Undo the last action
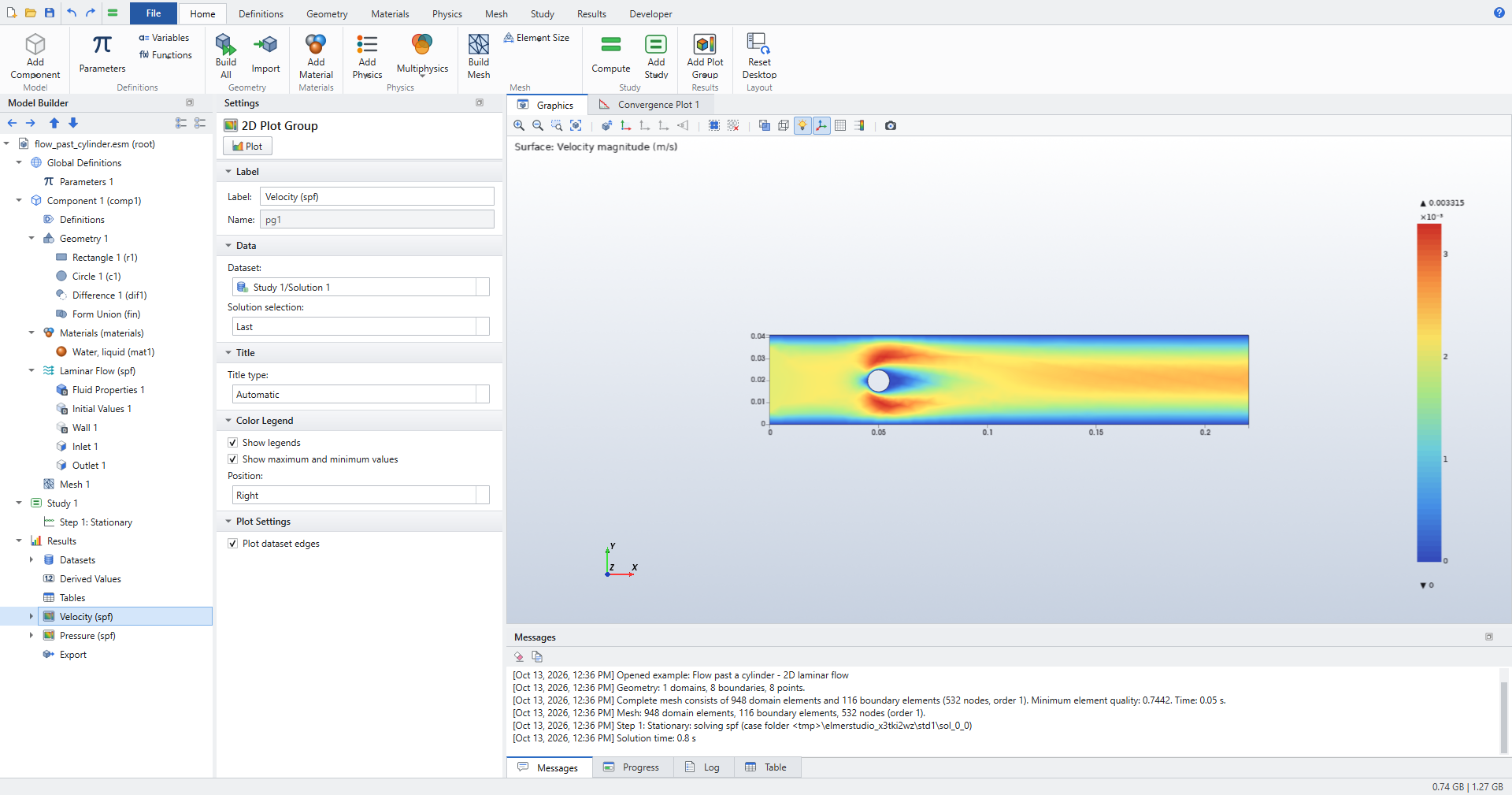 72,13
